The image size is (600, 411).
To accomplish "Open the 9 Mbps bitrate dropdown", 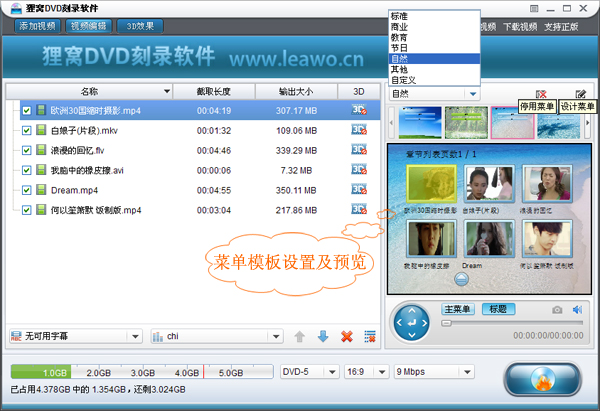I will [x=434, y=372].
